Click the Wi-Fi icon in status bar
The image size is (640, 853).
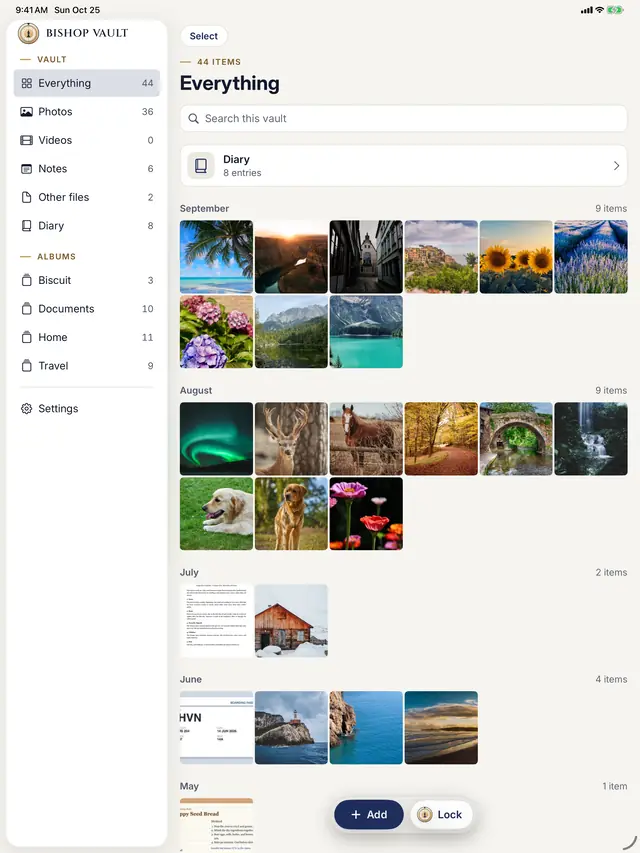tap(600, 10)
